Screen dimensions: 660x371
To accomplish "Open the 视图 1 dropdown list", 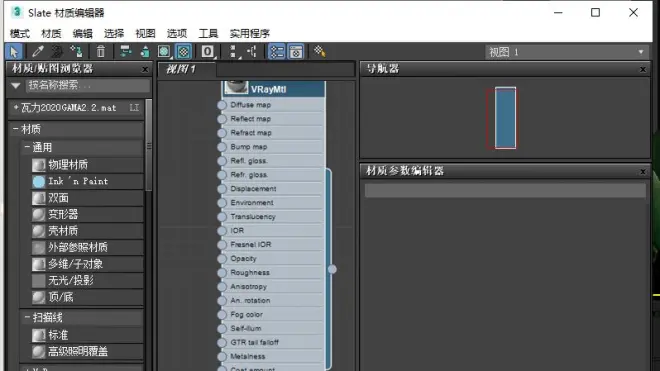I will click(x=566, y=52).
